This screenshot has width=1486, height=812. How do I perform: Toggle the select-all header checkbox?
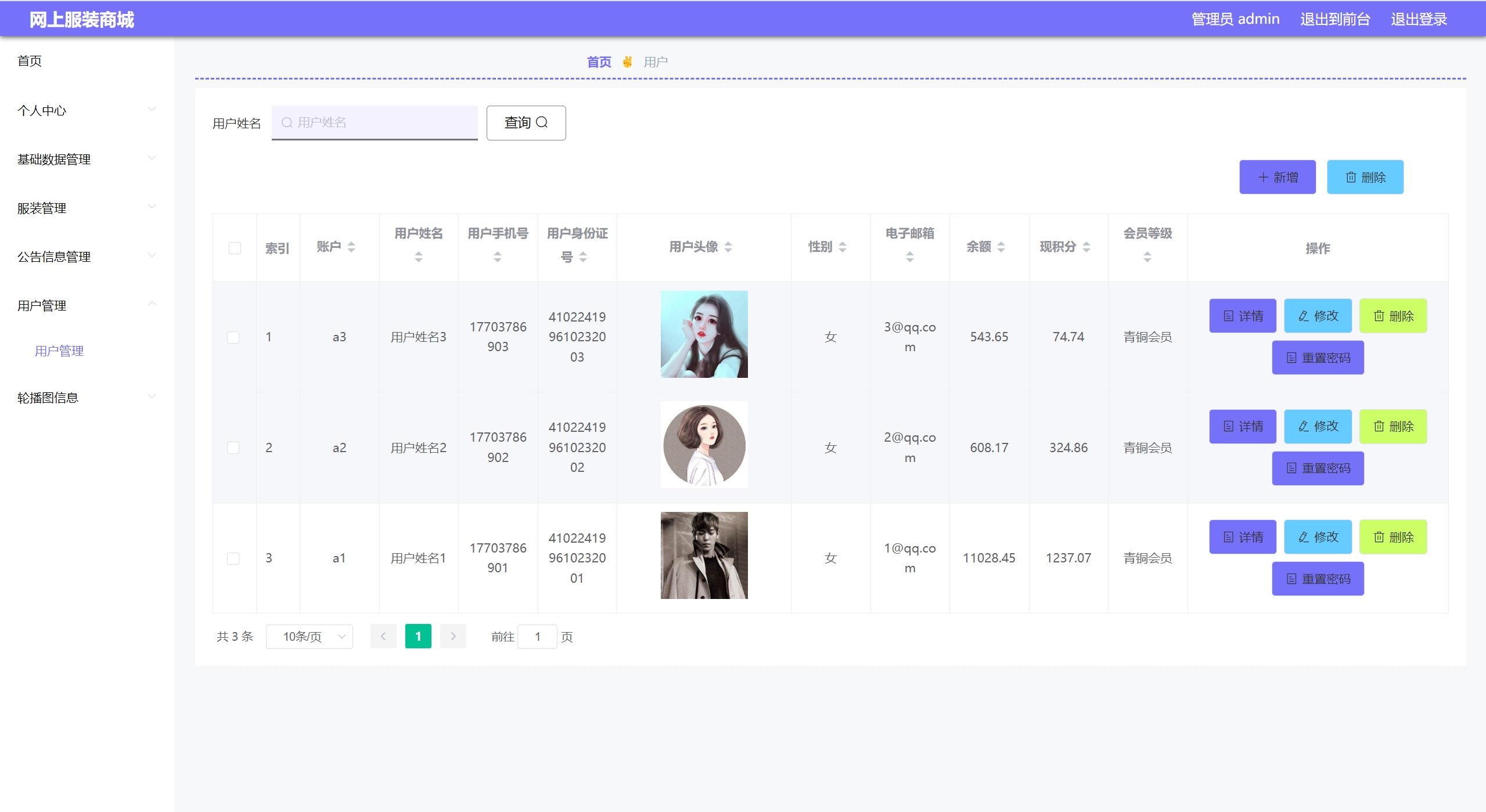235,248
